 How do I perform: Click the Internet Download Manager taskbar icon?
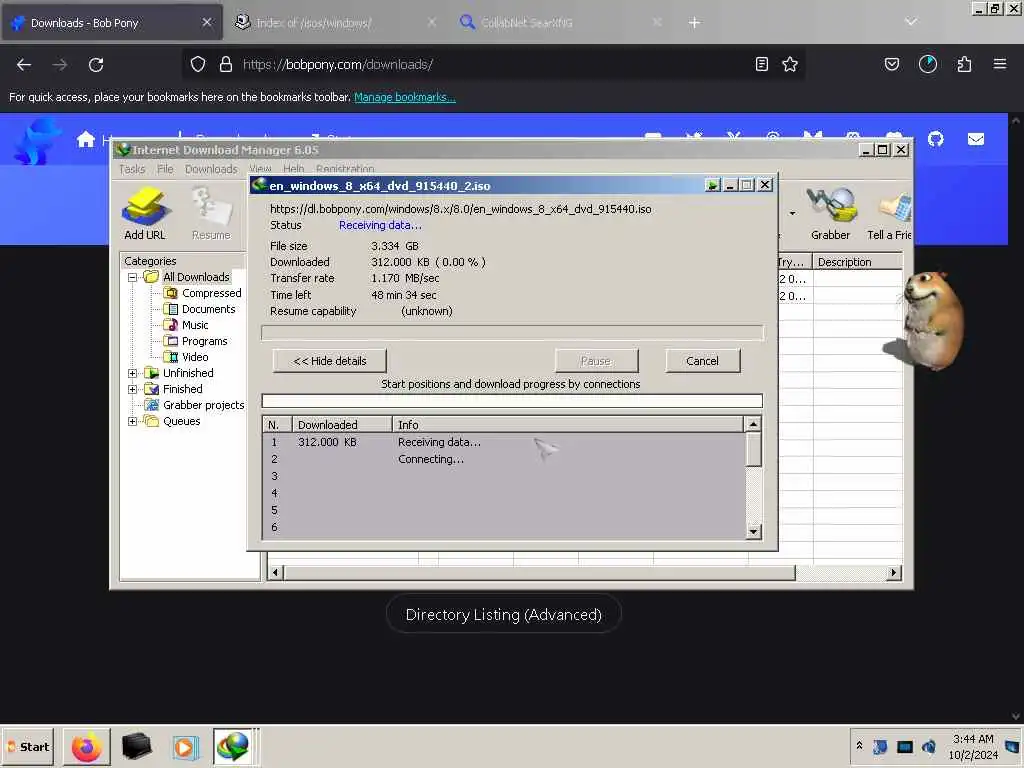click(x=233, y=747)
